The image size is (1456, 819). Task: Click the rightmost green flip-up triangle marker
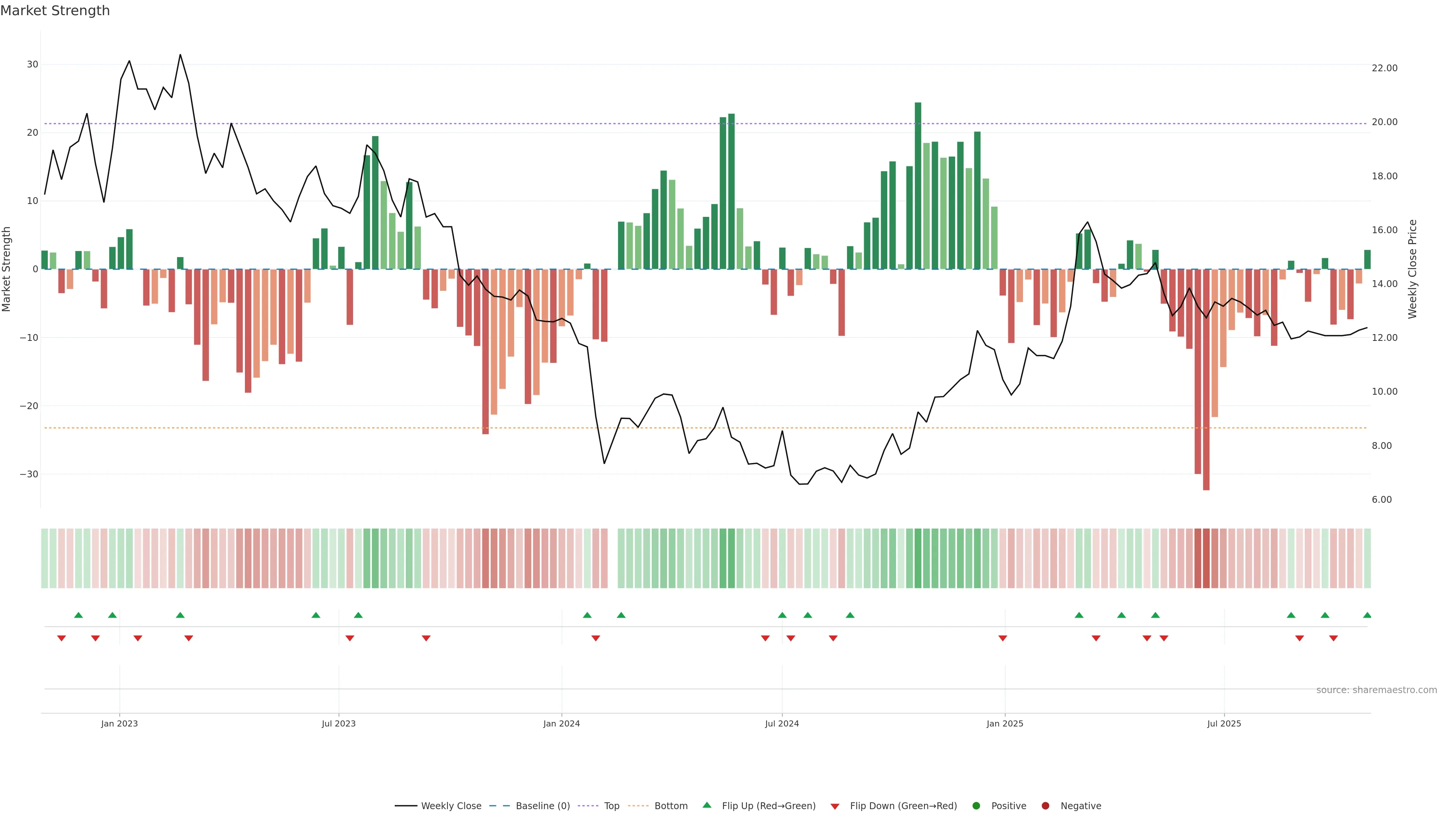click(x=1367, y=615)
